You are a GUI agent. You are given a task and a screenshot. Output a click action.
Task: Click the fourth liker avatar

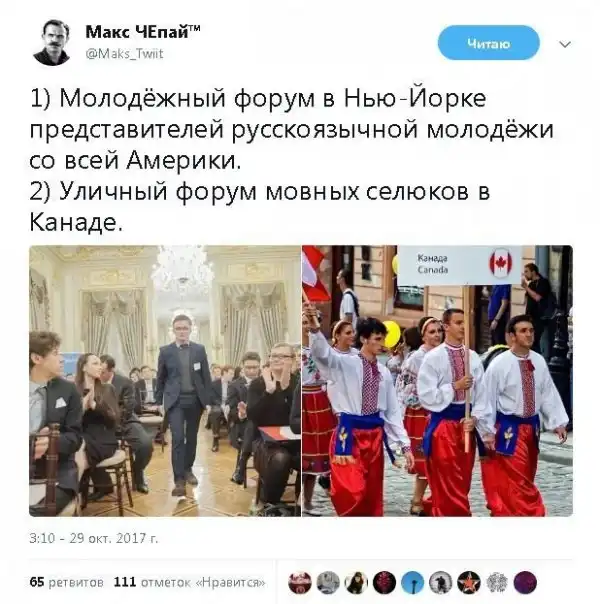coord(384,582)
